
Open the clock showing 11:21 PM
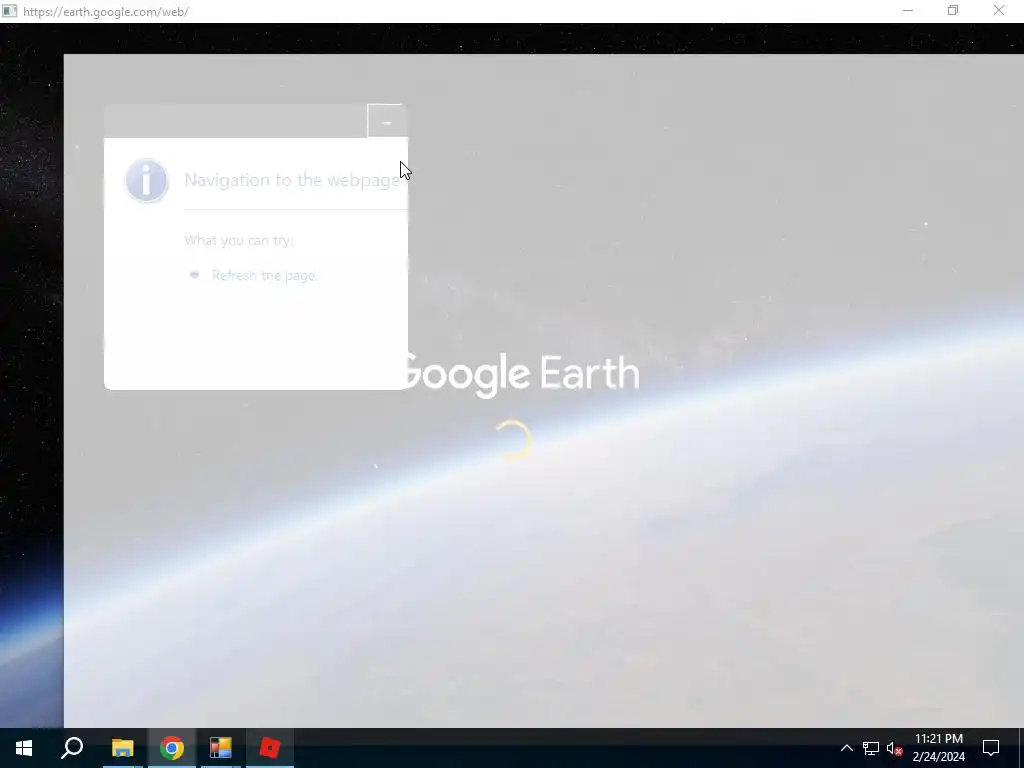pyautogui.click(x=938, y=748)
